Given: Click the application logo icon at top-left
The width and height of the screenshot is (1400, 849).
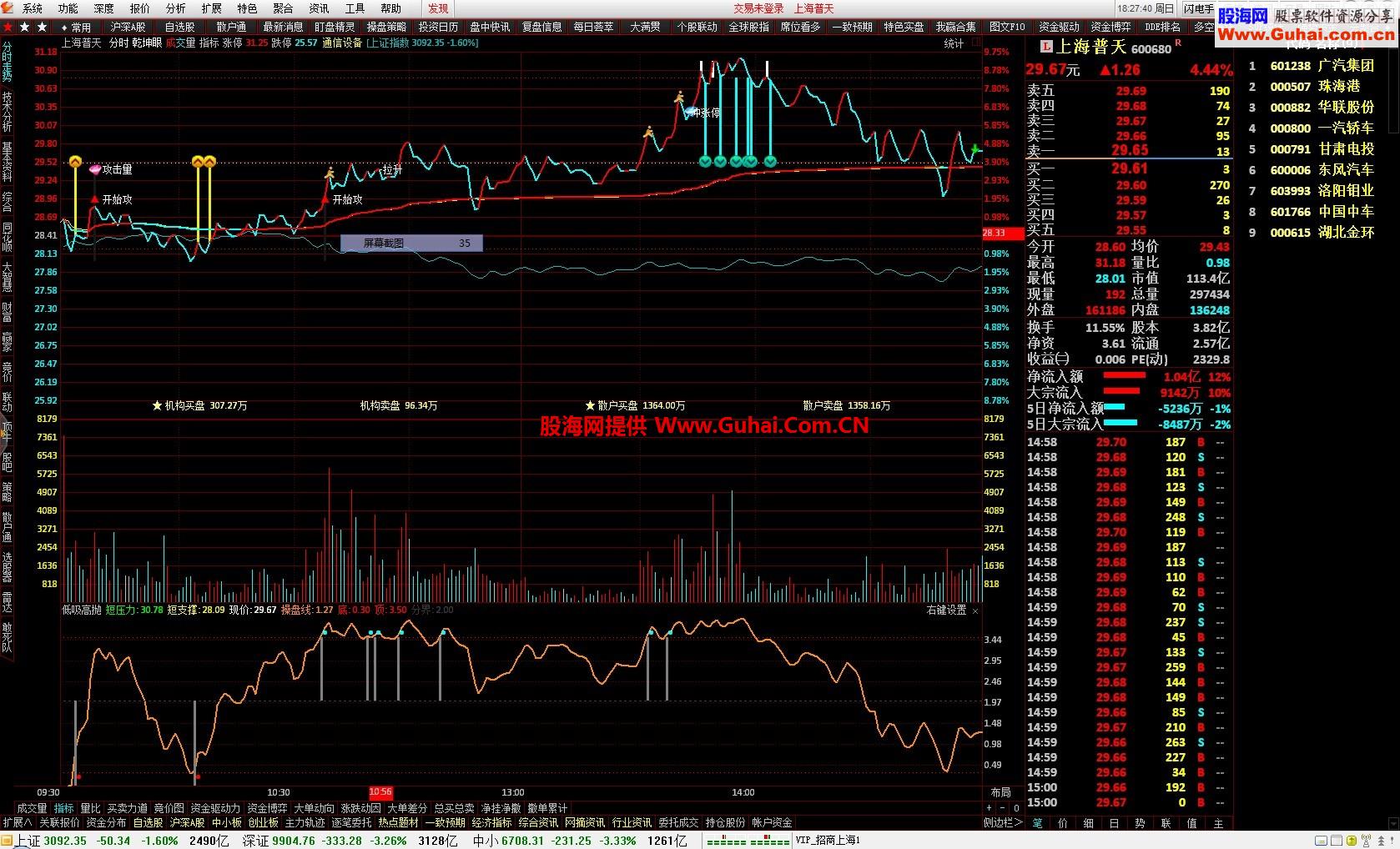Looking at the screenshot, I should (x=8, y=8).
